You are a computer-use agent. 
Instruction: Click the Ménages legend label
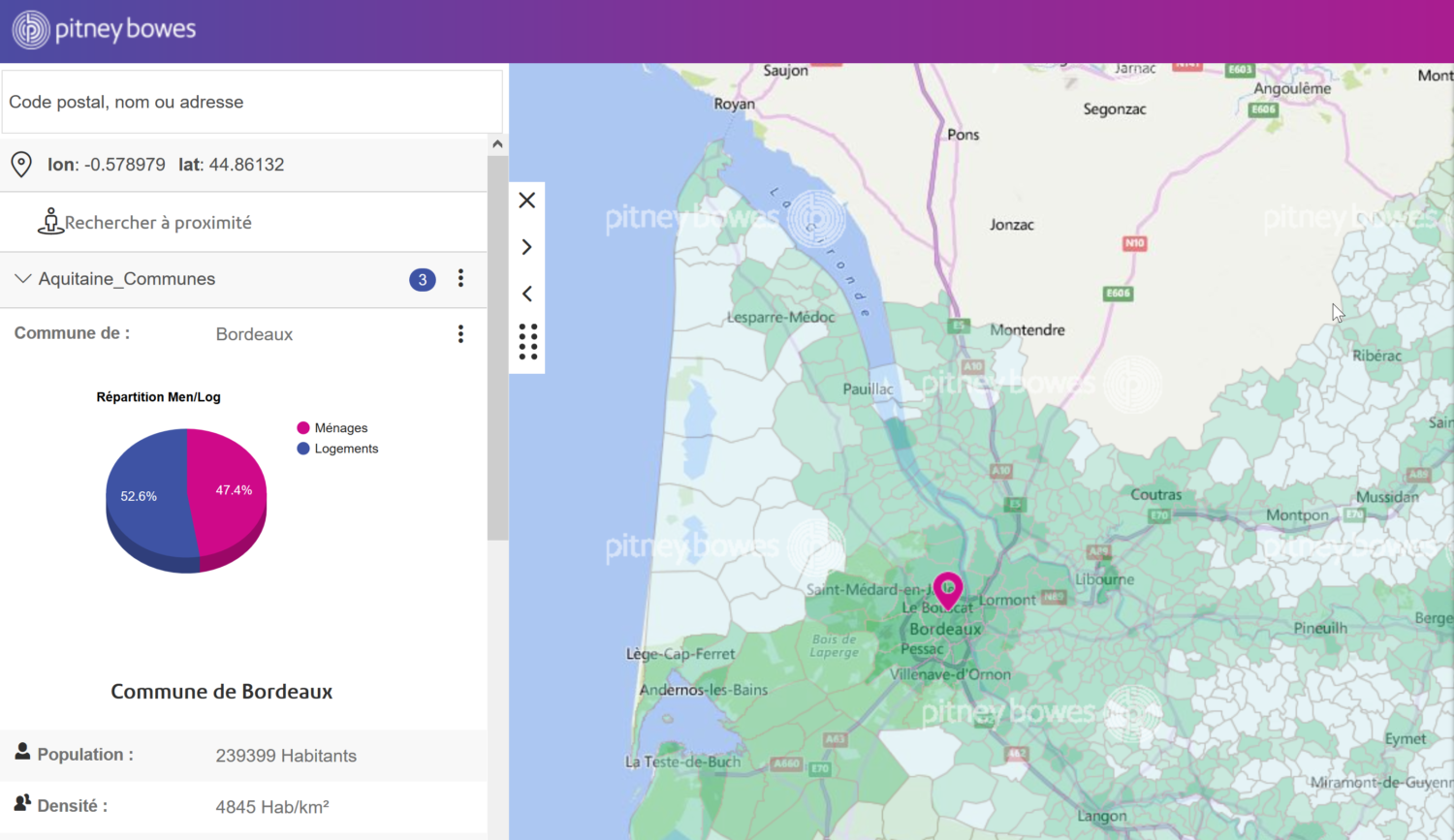(341, 428)
